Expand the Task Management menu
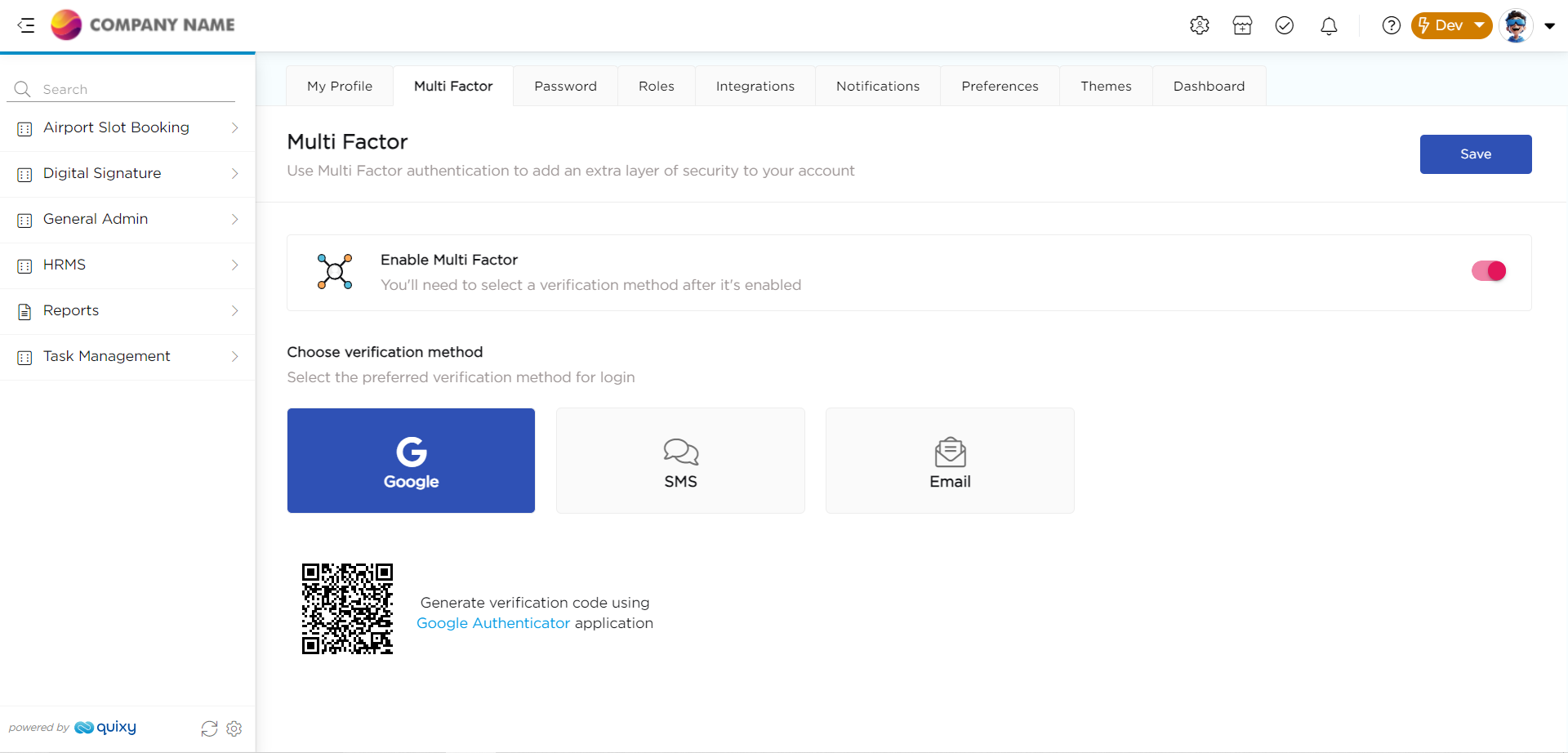The height and width of the screenshot is (753, 1568). tap(127, 357)
